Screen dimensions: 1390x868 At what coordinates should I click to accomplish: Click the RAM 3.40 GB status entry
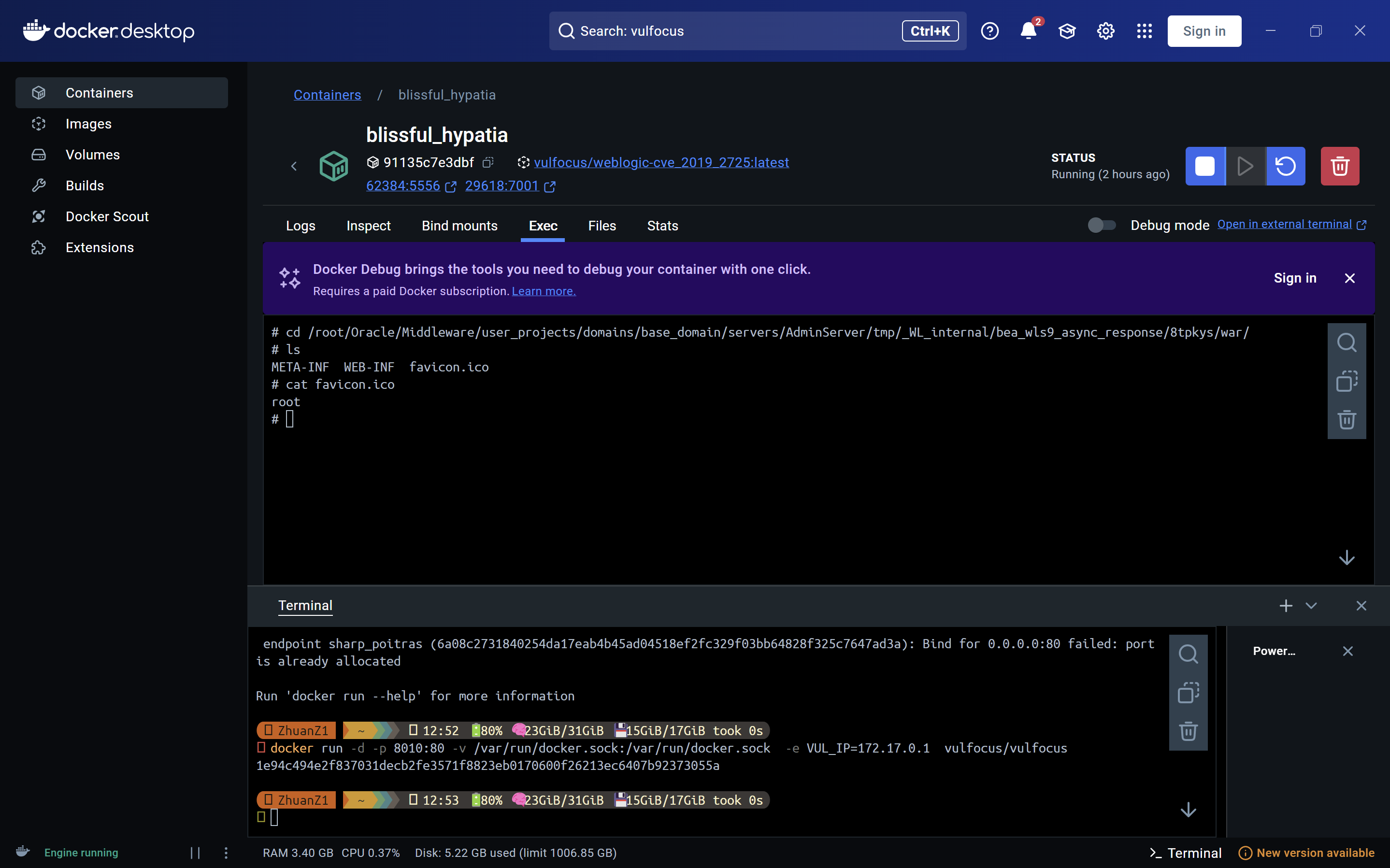pyautogui.click(x=298, y=853)
